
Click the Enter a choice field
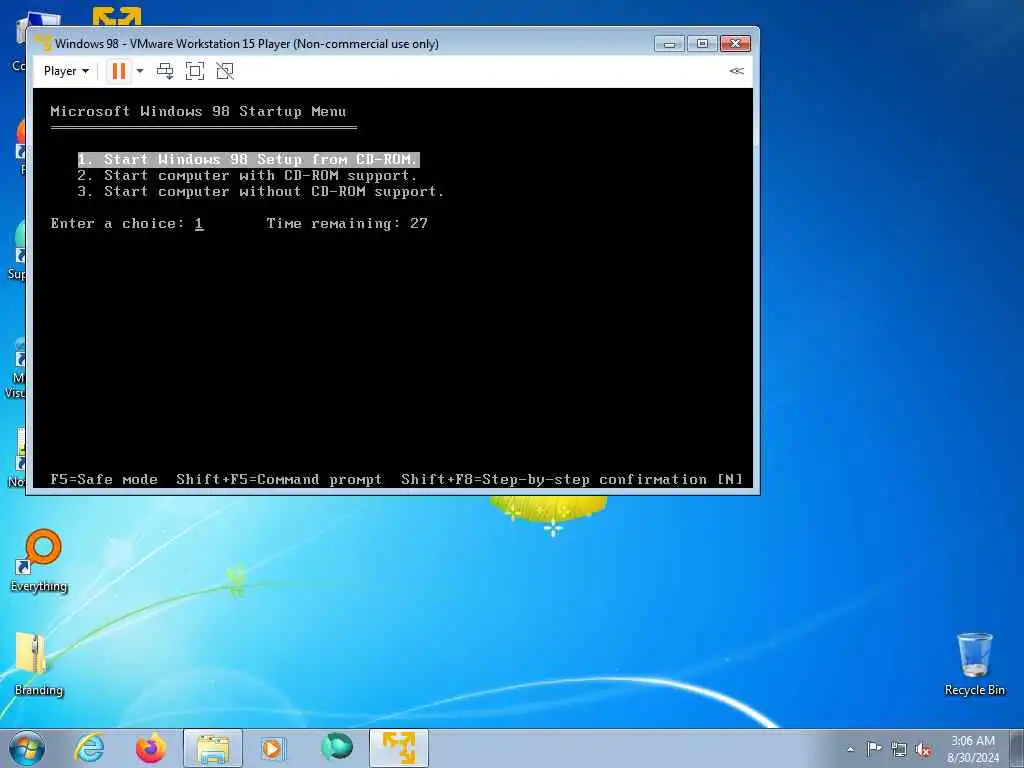point(199,224)
